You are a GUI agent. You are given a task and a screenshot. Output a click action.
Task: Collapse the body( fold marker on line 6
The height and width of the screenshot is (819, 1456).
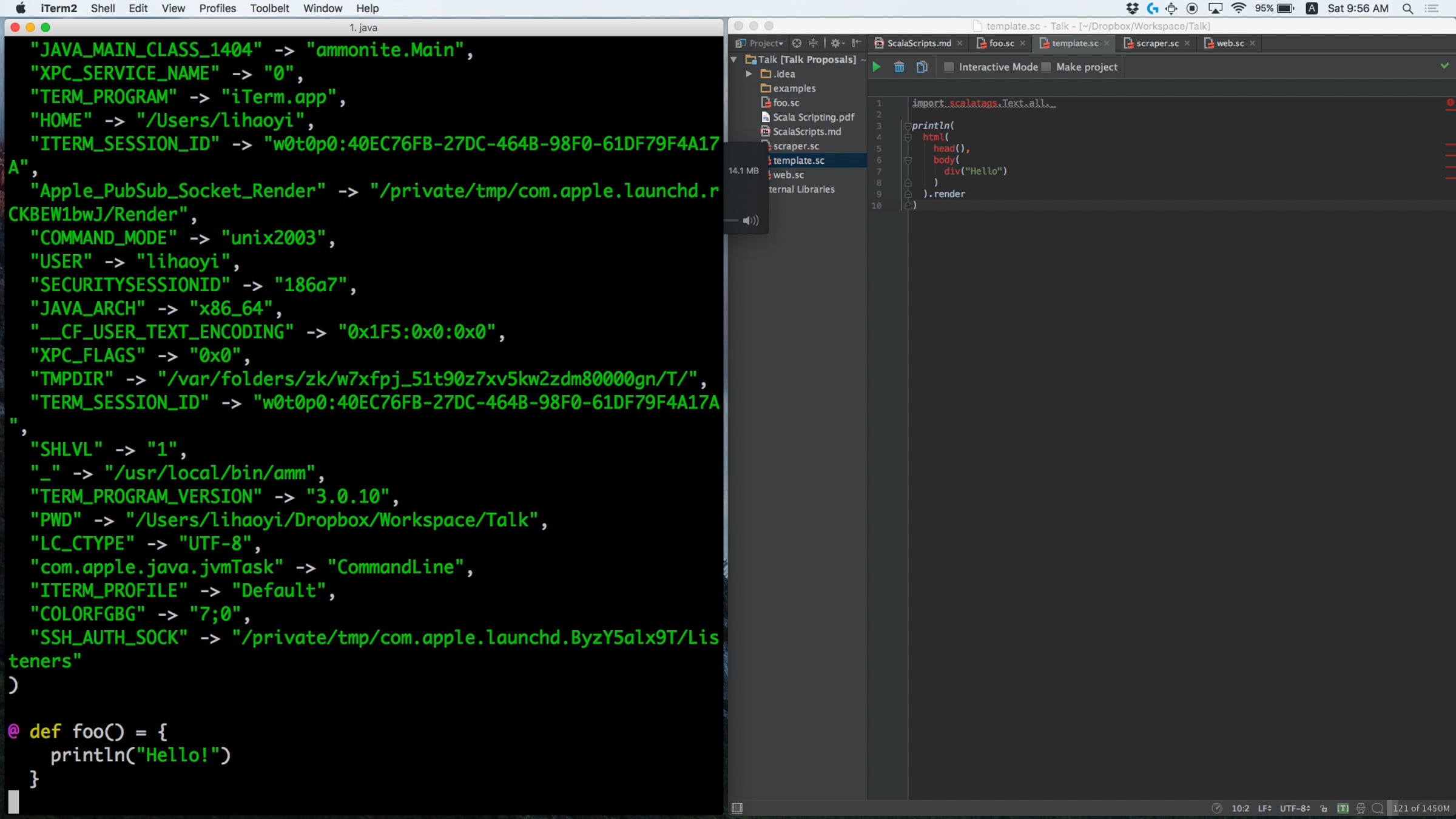pos(908,160)
